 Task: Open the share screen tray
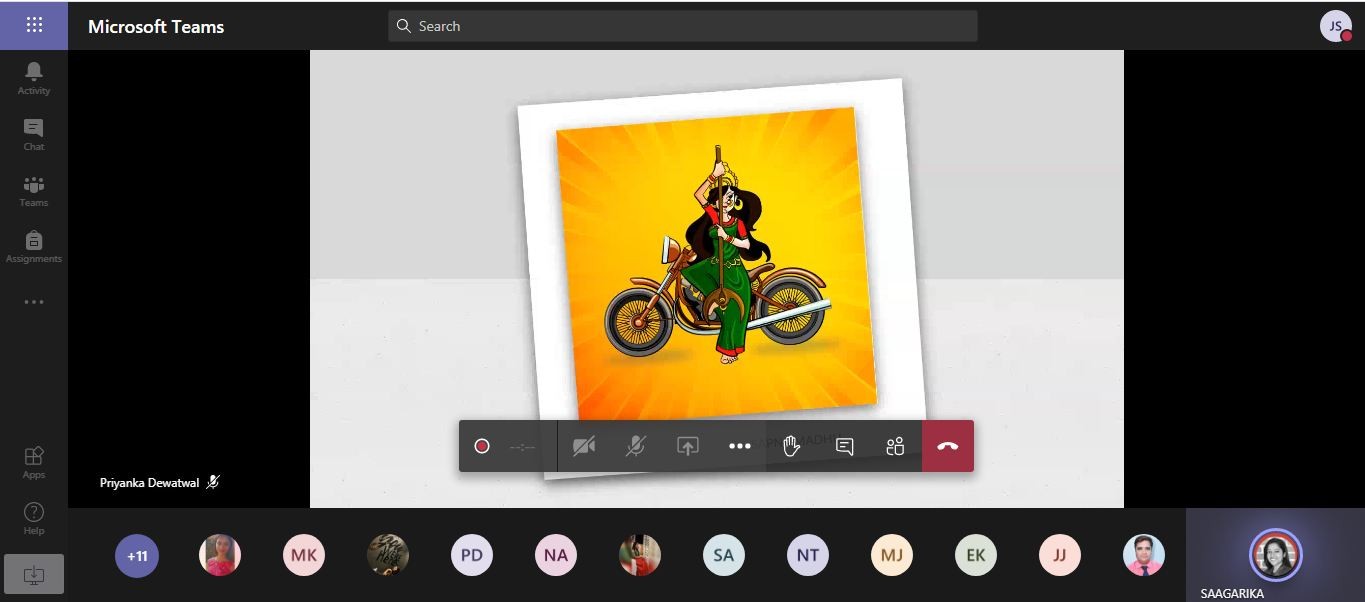pyautogui.click(x=688, y=446)
